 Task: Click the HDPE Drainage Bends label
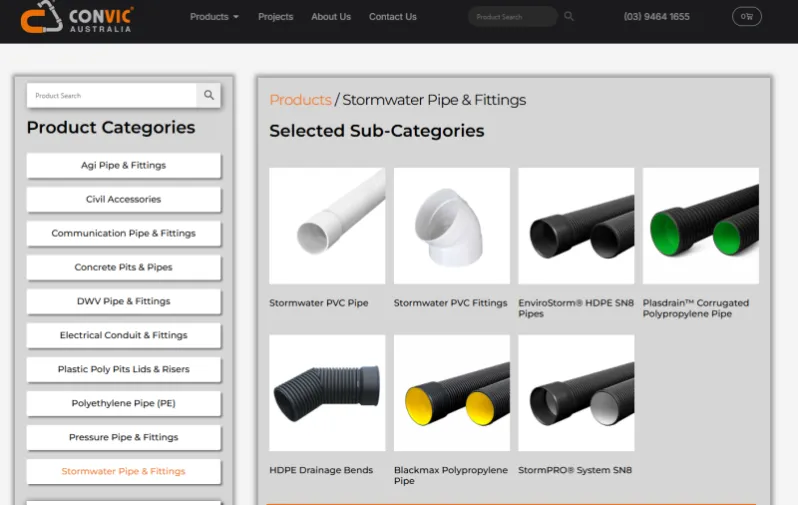[x=321, y=470]
